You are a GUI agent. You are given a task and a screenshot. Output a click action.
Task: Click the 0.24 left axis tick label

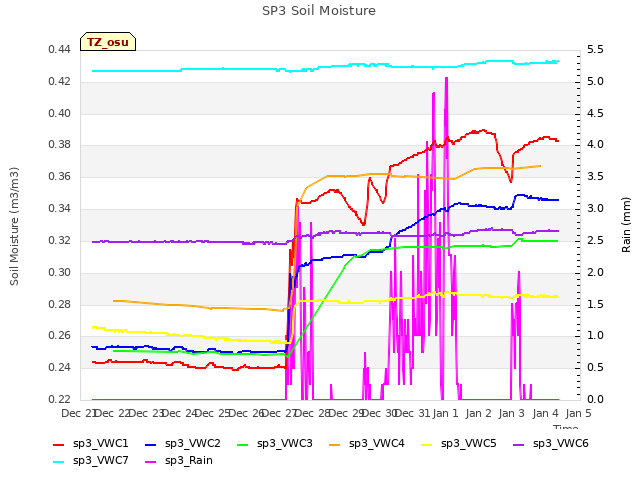60,368
